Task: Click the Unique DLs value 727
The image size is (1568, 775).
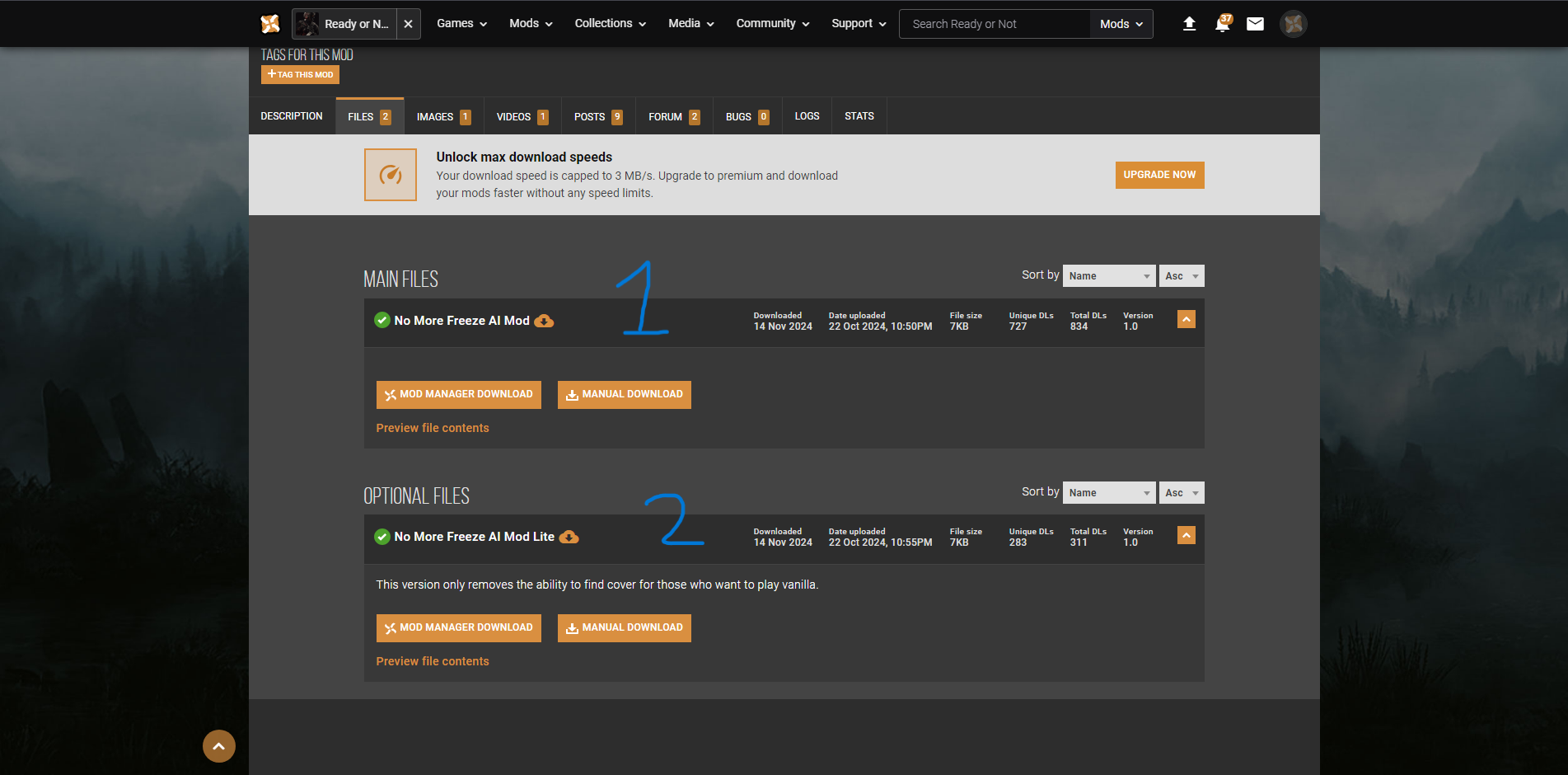Action: (1018, 326)
